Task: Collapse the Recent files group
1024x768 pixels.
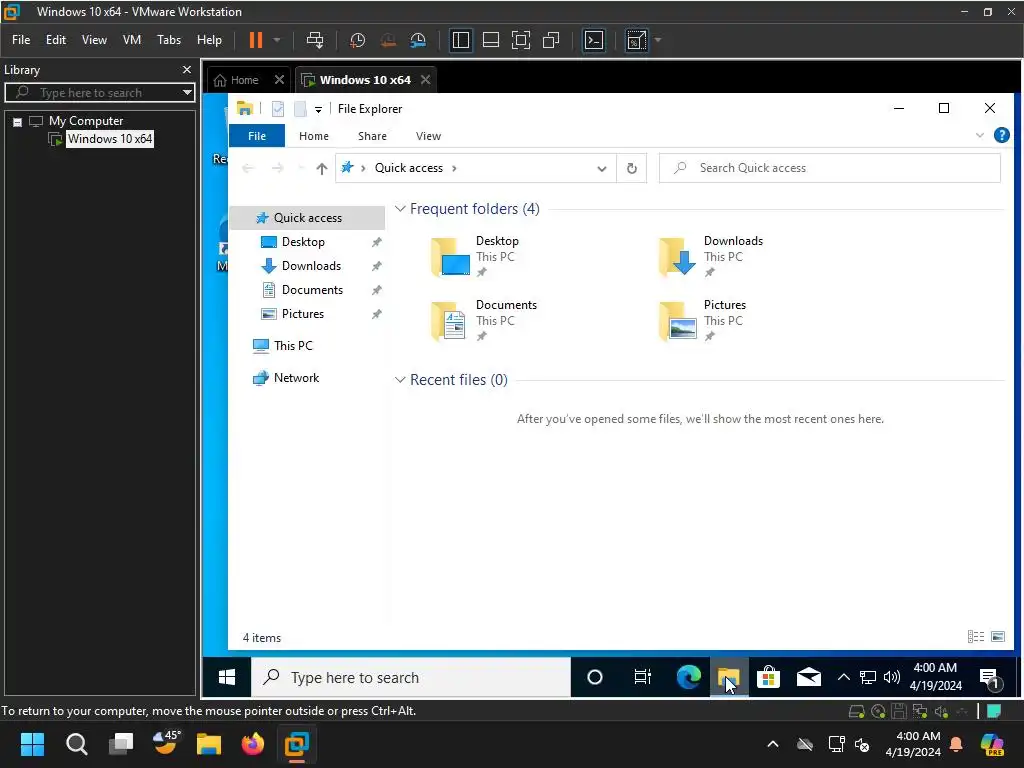Action: tap(400, 380)
